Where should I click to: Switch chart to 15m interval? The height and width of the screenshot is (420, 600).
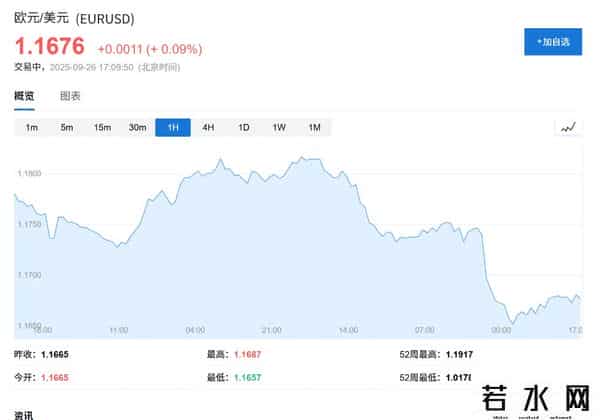coord(102,127)
